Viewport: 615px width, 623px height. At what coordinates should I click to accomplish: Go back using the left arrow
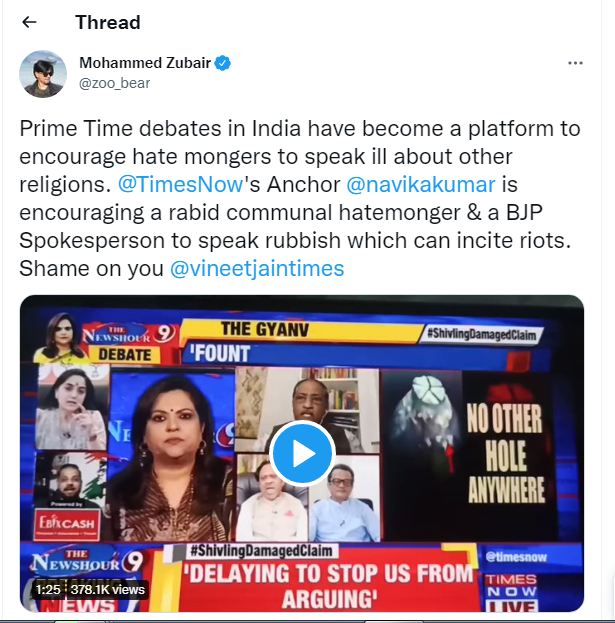[x=29, y=22]
